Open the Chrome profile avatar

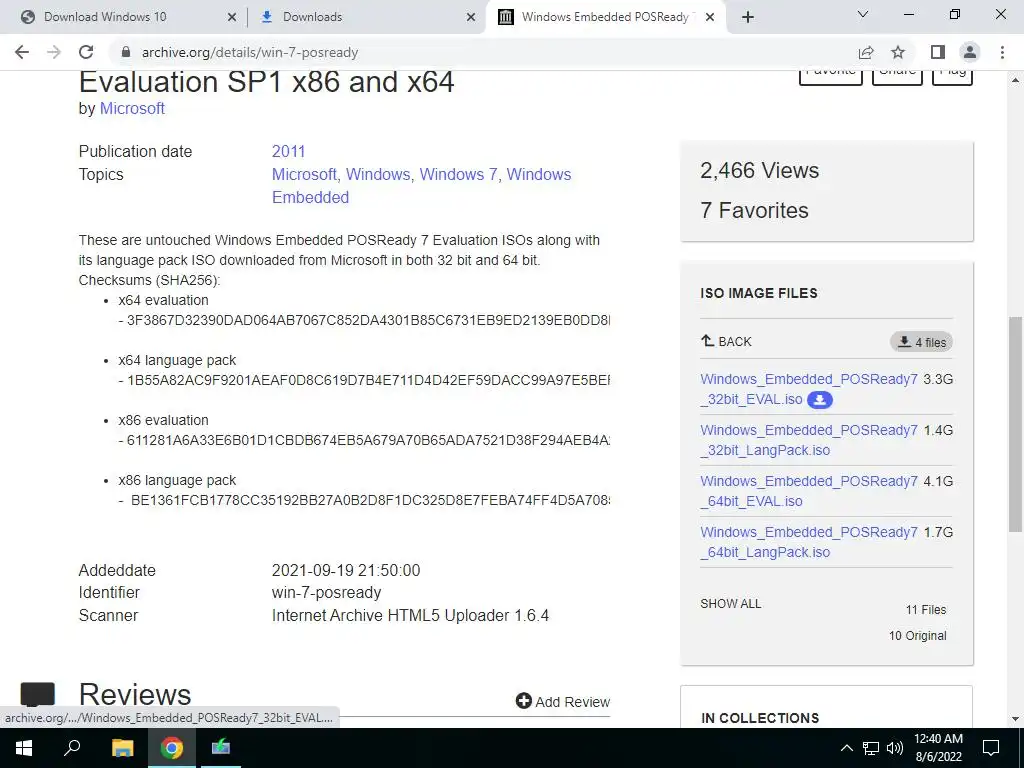click(970, 52)
